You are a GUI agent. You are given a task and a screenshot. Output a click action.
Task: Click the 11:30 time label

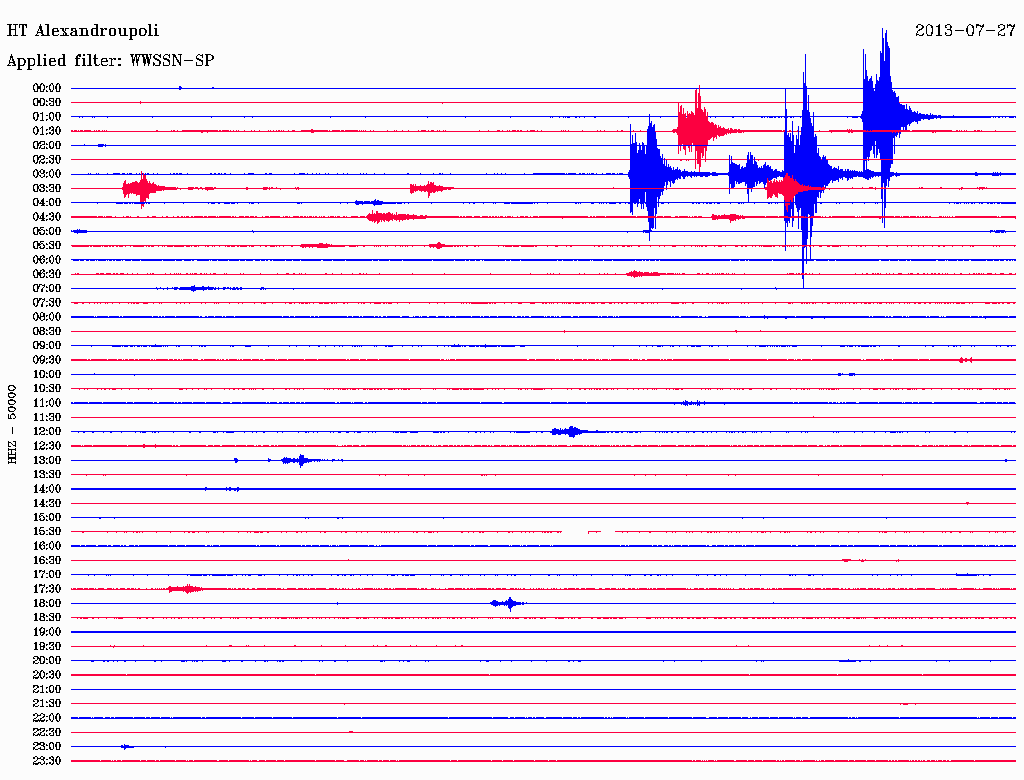tap(47, 417)
